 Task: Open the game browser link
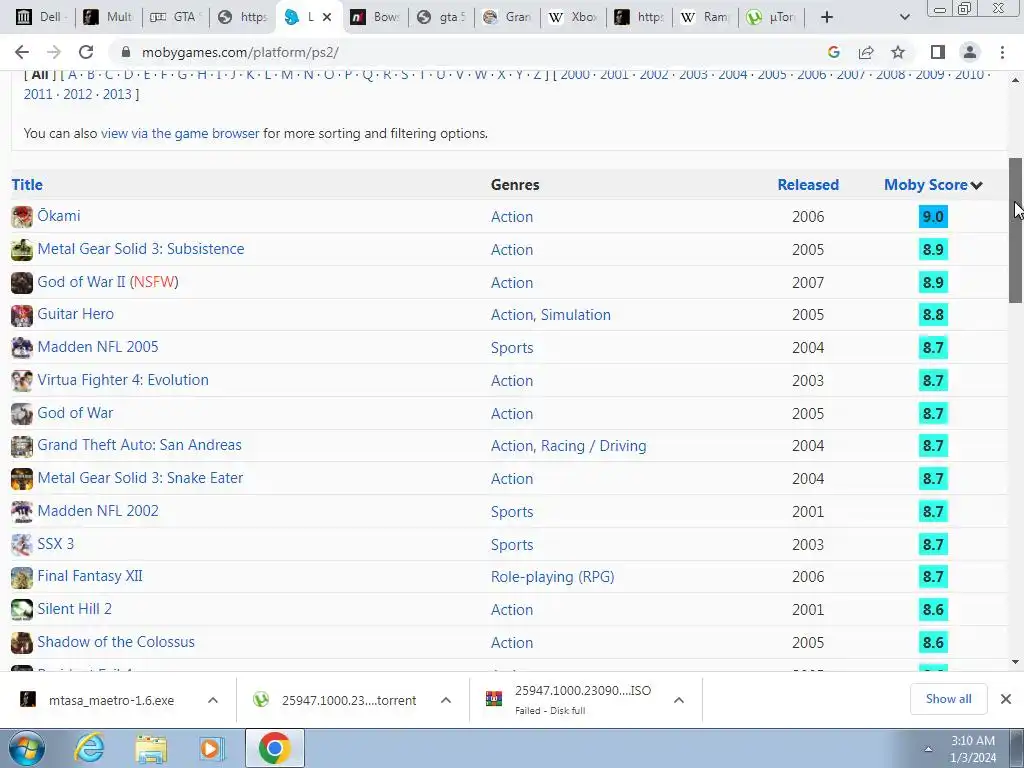click(180, 133)
